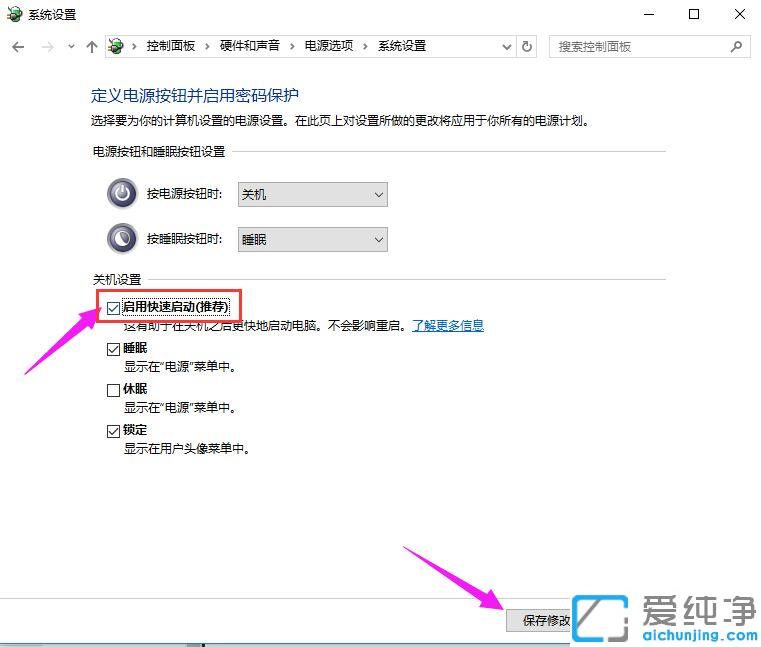
Task: Click the refresh button in address bar
Action: pos(528,47)
